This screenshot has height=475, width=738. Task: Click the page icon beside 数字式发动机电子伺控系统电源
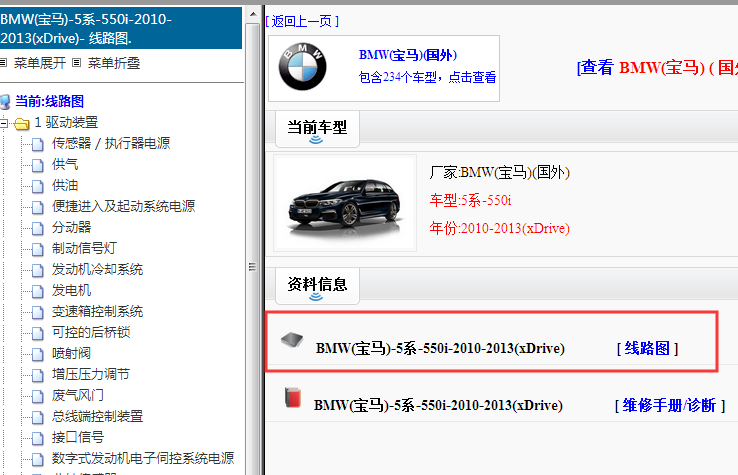click(38, 459)
